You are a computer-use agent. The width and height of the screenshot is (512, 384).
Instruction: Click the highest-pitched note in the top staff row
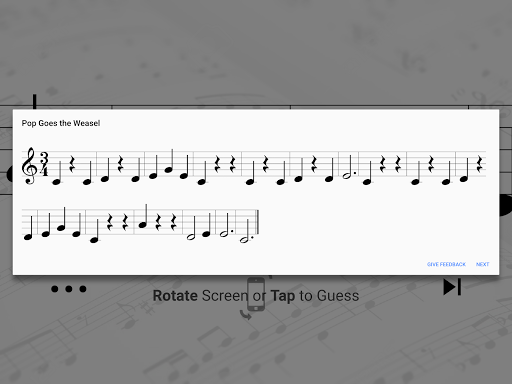(x=170, y=161)
